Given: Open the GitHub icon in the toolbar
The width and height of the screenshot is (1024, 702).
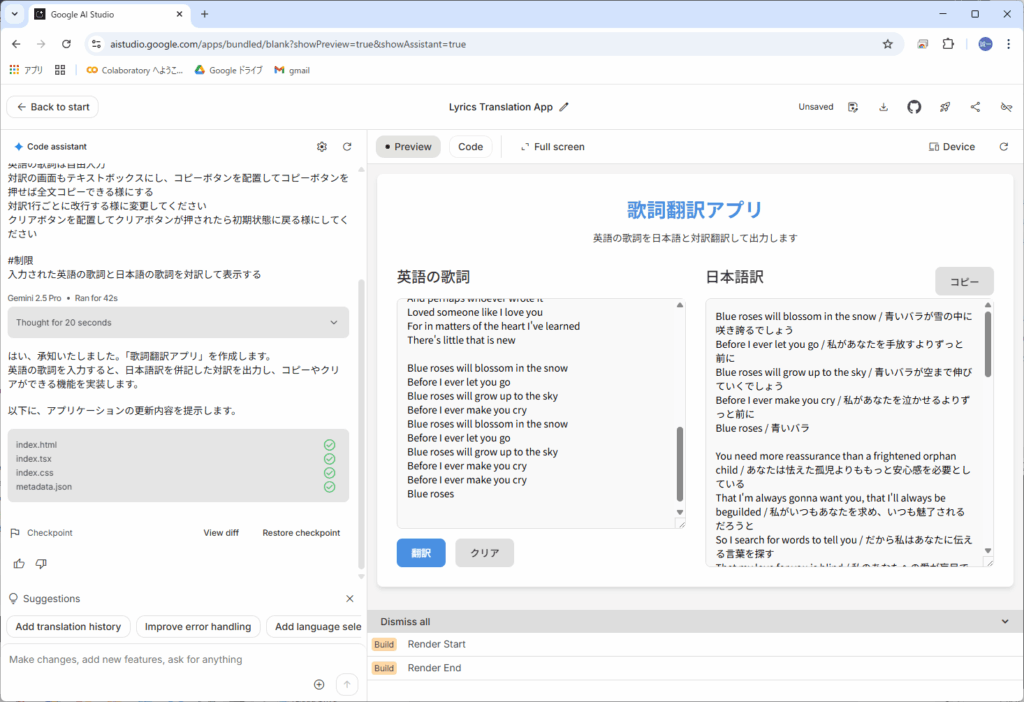Looking at the screenshot, I should pos(914,107).
